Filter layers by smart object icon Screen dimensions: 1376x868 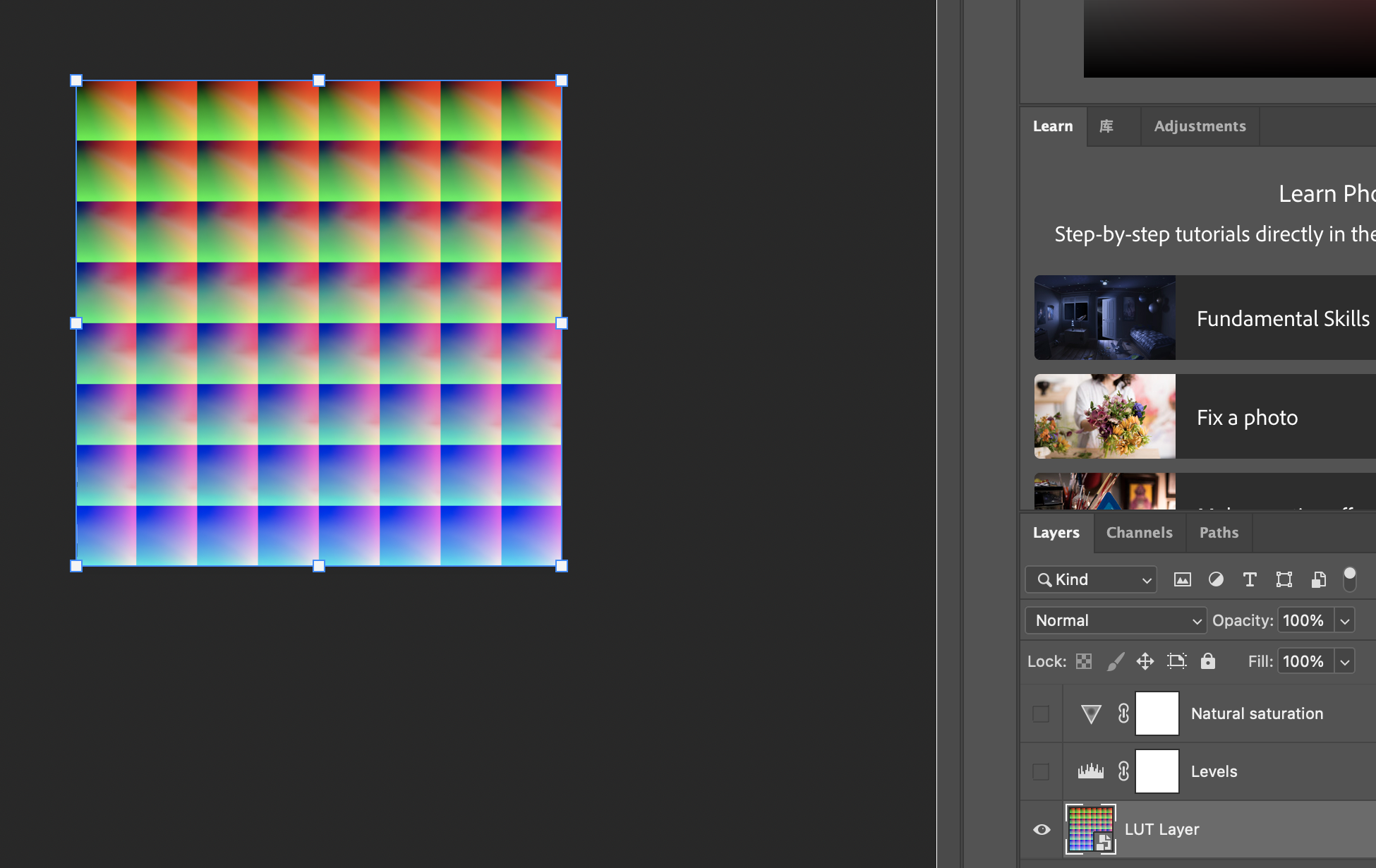(x=1318, y=579)
